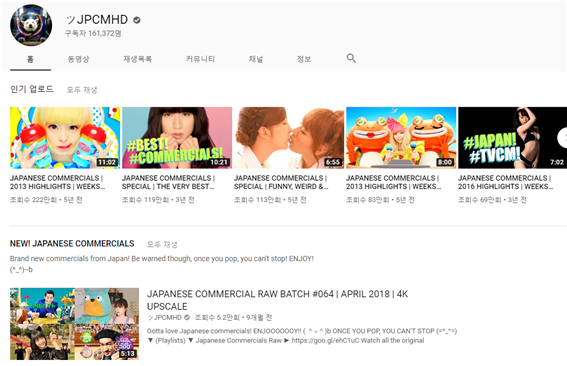Click 모두 재생 next to 인기 업로드

click(82, 90)
